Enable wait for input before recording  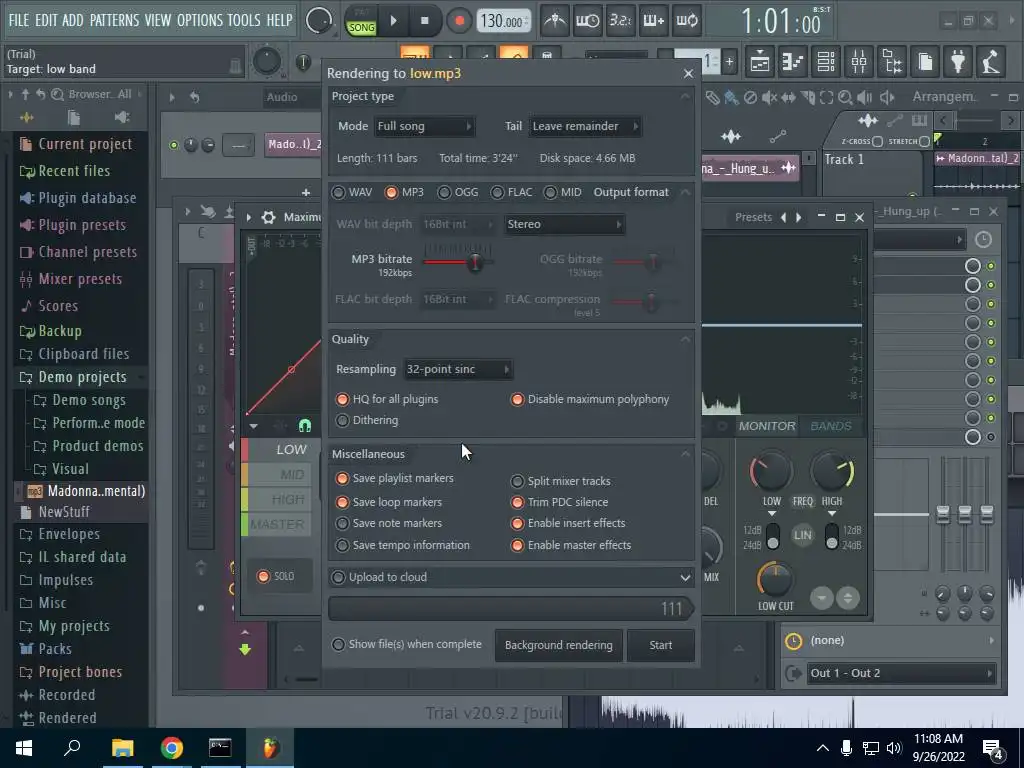point(588,21)
